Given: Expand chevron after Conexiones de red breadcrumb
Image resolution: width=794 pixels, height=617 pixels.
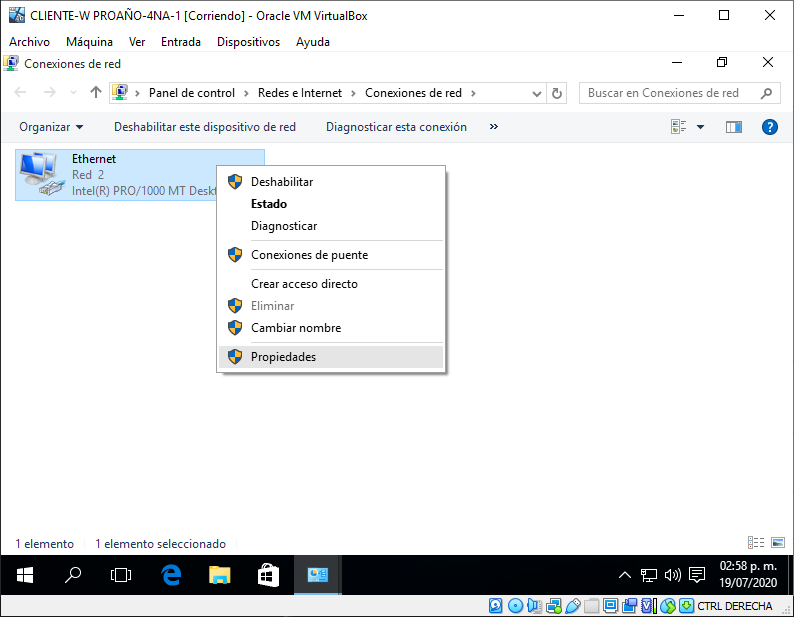Looking at the screenshot, I should (x=473, y=93).
